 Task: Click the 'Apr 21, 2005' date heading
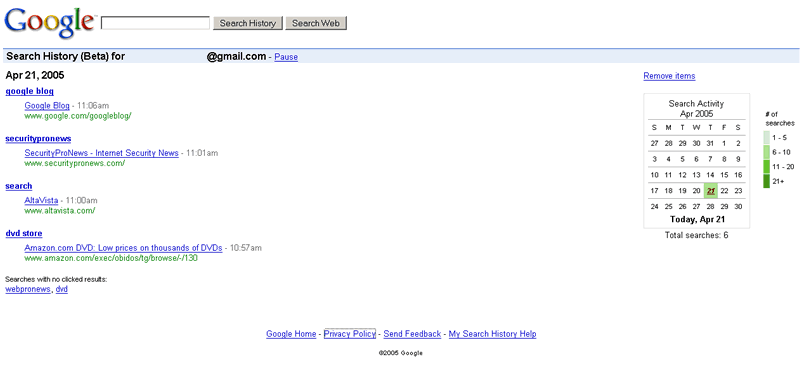pos(35,75)
